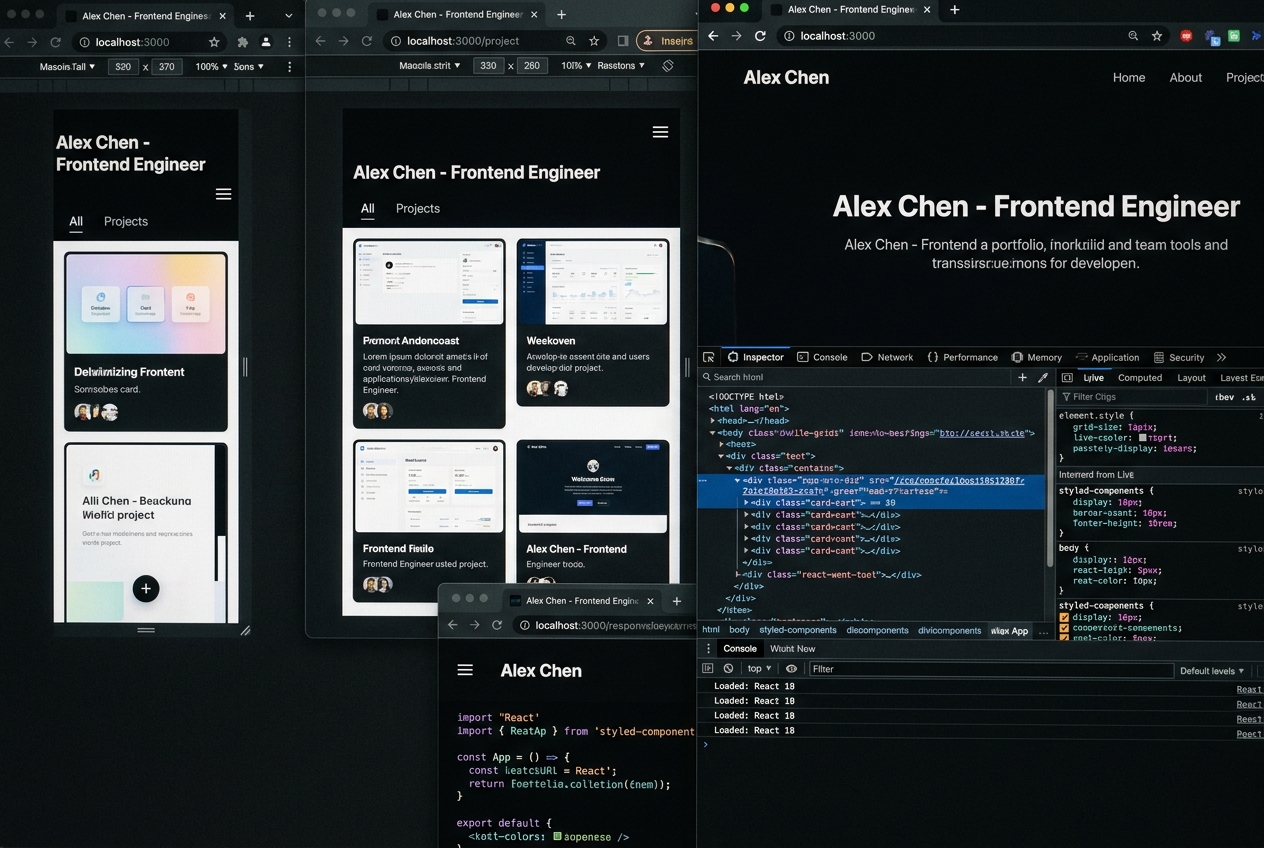1264x848 pixels.
Task: Collapse the div class teet node
Action: point(721,456)
